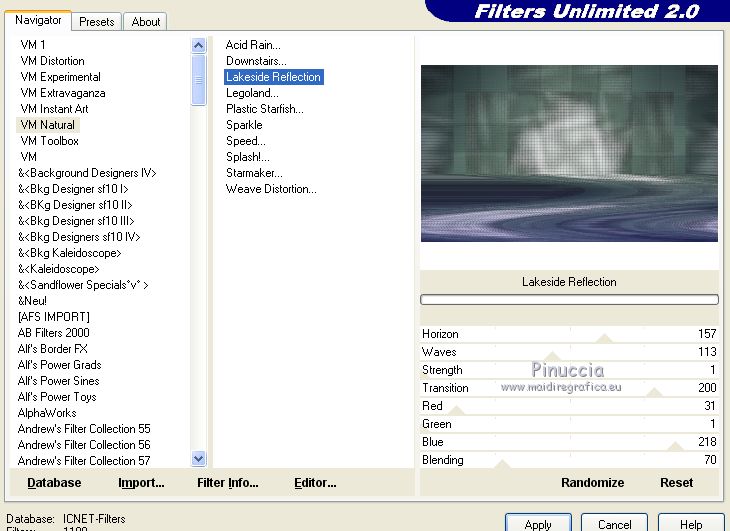Select the &<Bkg Designers sf10 IV> category
This screenshot has width=730, height=531.
79,237
